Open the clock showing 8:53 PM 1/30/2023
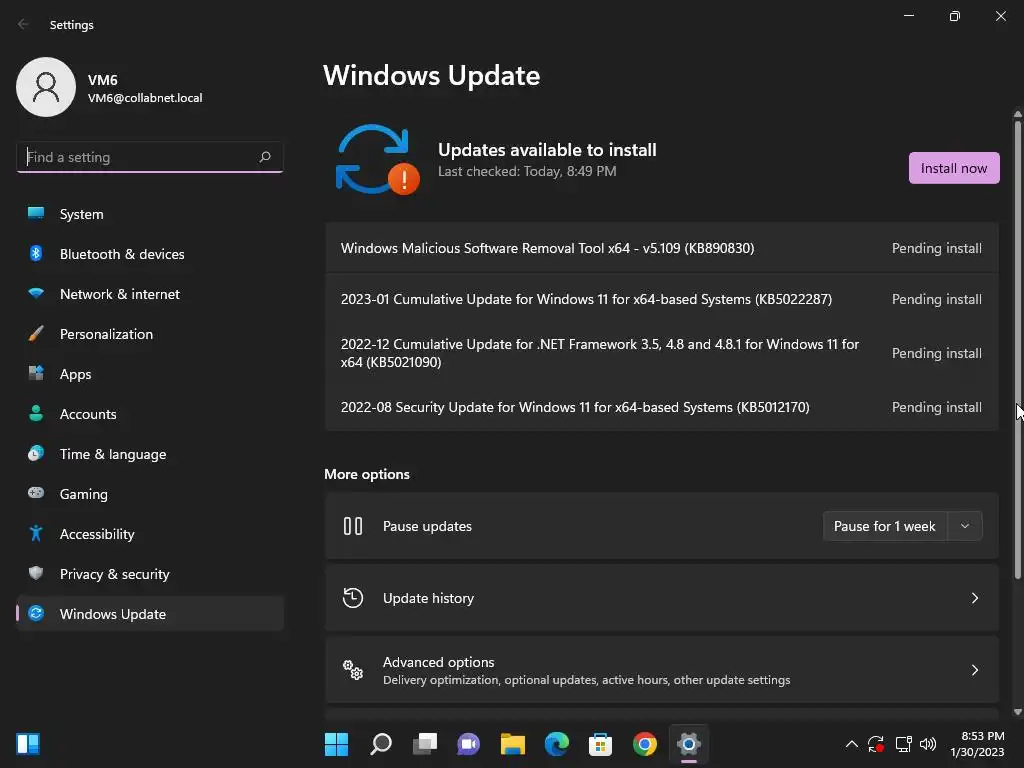This screenshot has width=1024, height=768. [977, 744]
